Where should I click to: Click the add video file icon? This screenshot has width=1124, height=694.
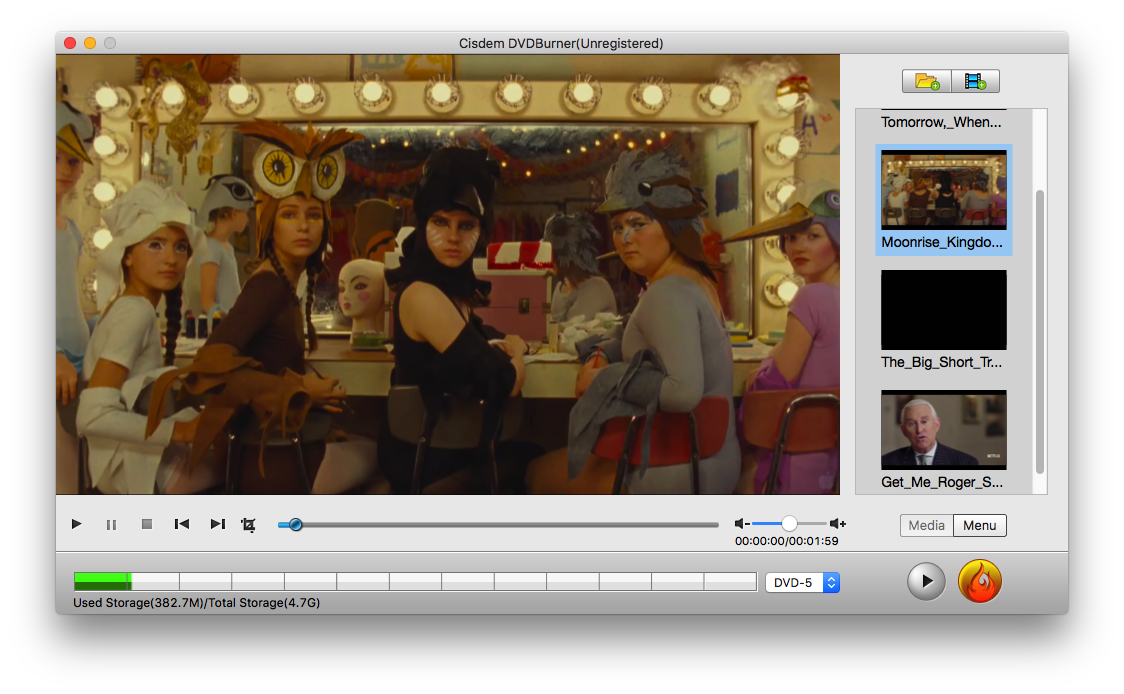coord(975,82)
